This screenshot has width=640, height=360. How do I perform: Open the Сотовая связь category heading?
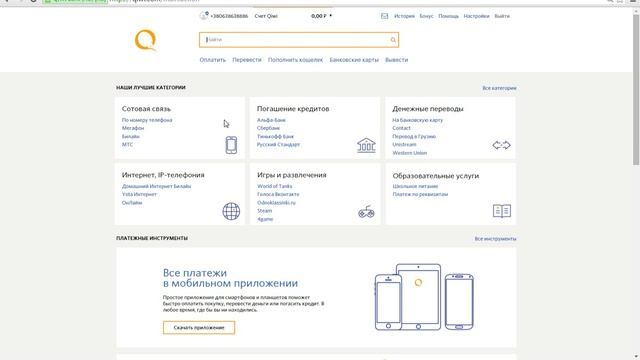[x=146, y=109]
